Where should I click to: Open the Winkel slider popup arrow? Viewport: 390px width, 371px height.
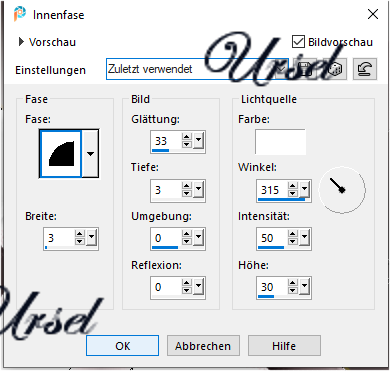point(305,190)
